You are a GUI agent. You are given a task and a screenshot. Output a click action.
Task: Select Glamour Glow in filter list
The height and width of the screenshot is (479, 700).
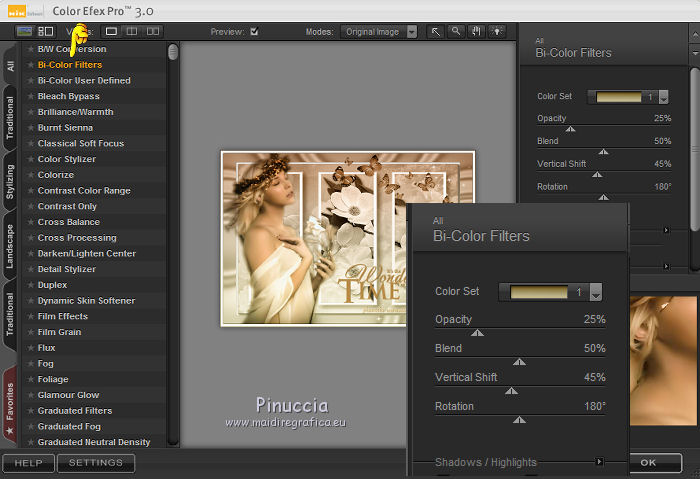point(68,395)
